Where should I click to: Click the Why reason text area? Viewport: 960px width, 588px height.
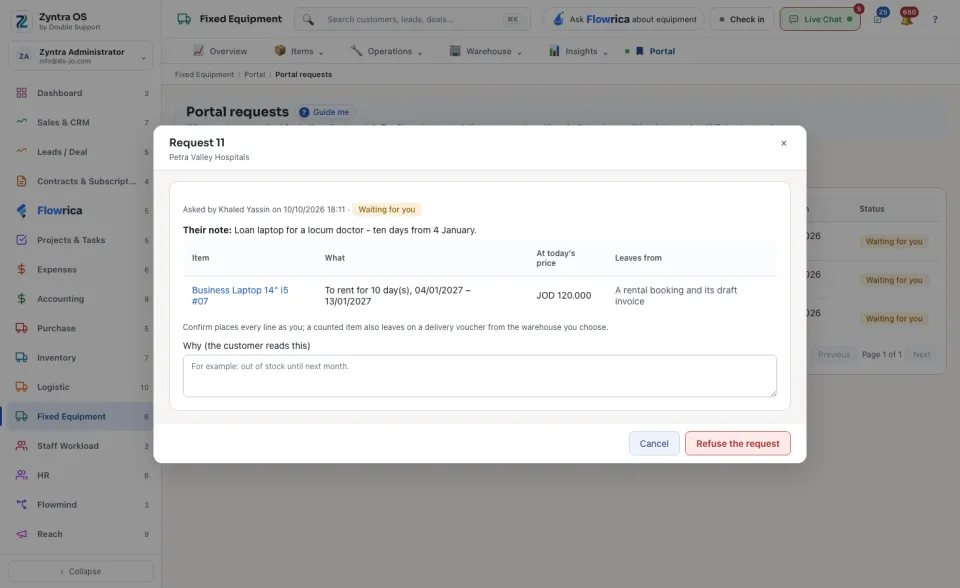[x=479, y=375]
